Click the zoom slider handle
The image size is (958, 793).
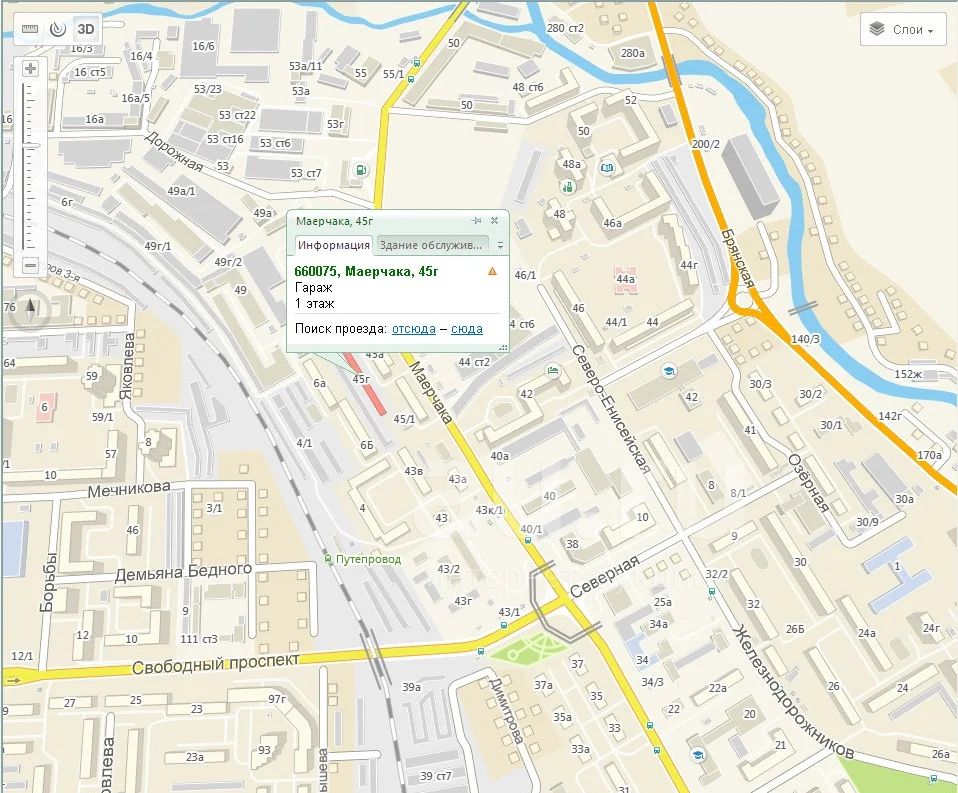tap(31, 145)
